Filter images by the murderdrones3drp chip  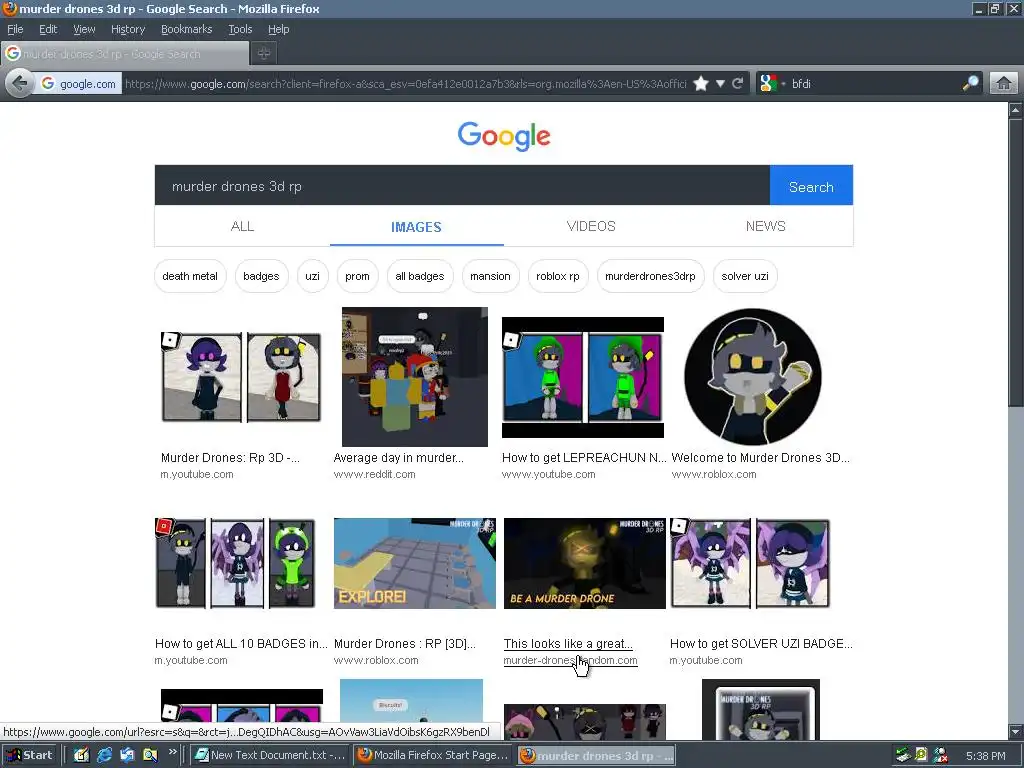tap(650, 276)
